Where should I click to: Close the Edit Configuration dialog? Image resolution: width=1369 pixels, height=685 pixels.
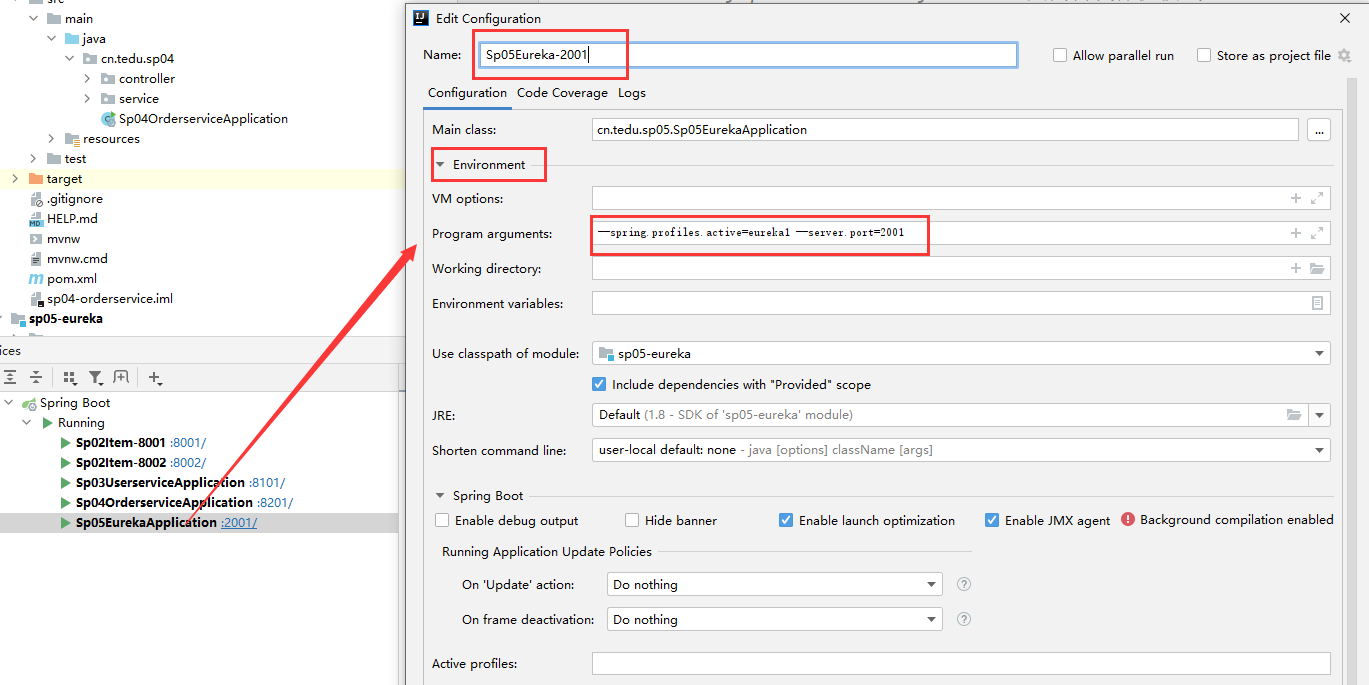coord(1345,18)
